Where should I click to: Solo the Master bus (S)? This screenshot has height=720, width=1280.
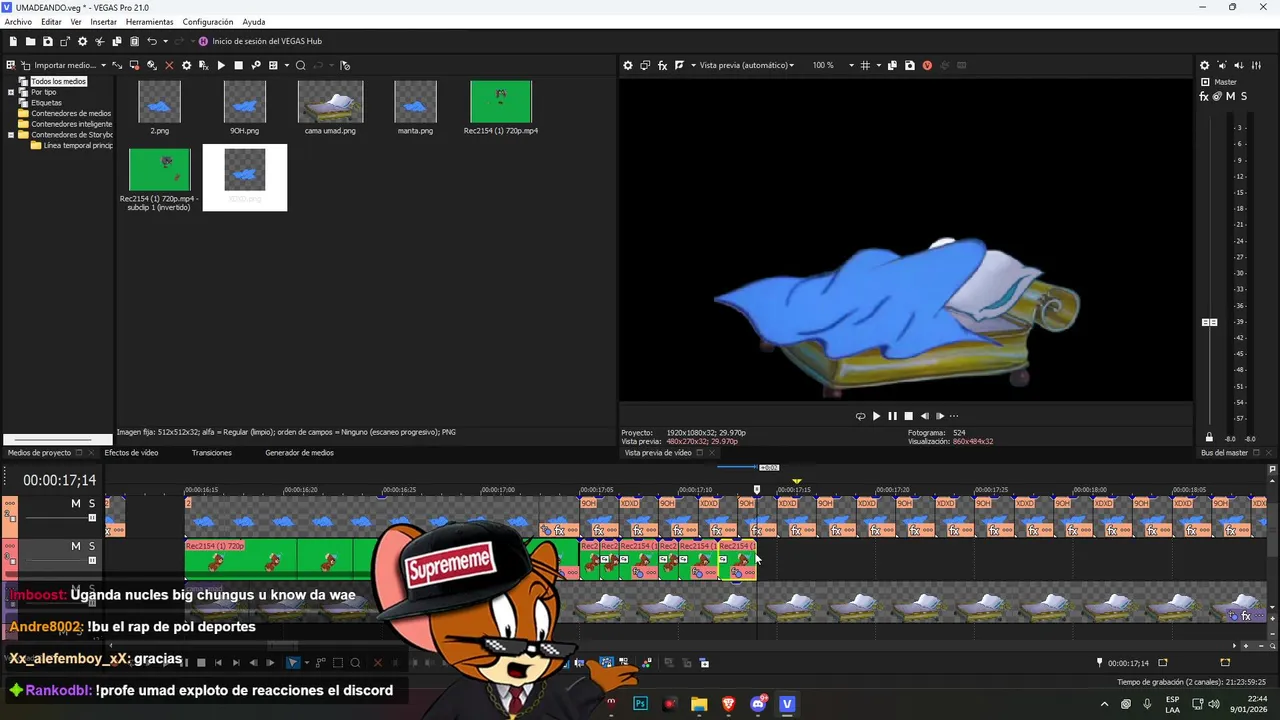click(x=1243, y=96)
